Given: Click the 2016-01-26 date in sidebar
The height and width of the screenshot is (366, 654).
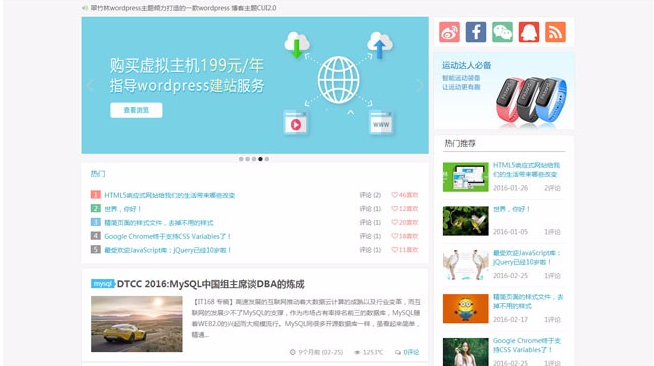Looking at the screenshot, I should 511,188.
